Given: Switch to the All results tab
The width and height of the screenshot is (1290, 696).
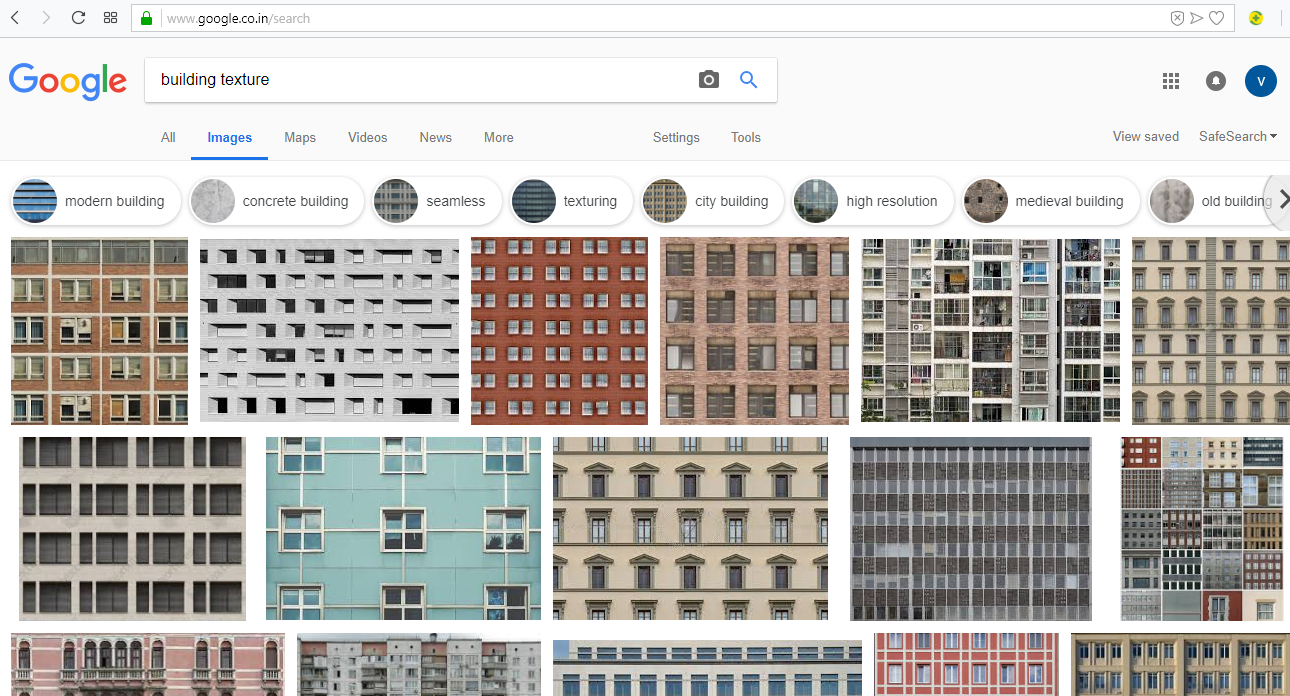Looking at the screenshot, I should [x=168, y=138].
